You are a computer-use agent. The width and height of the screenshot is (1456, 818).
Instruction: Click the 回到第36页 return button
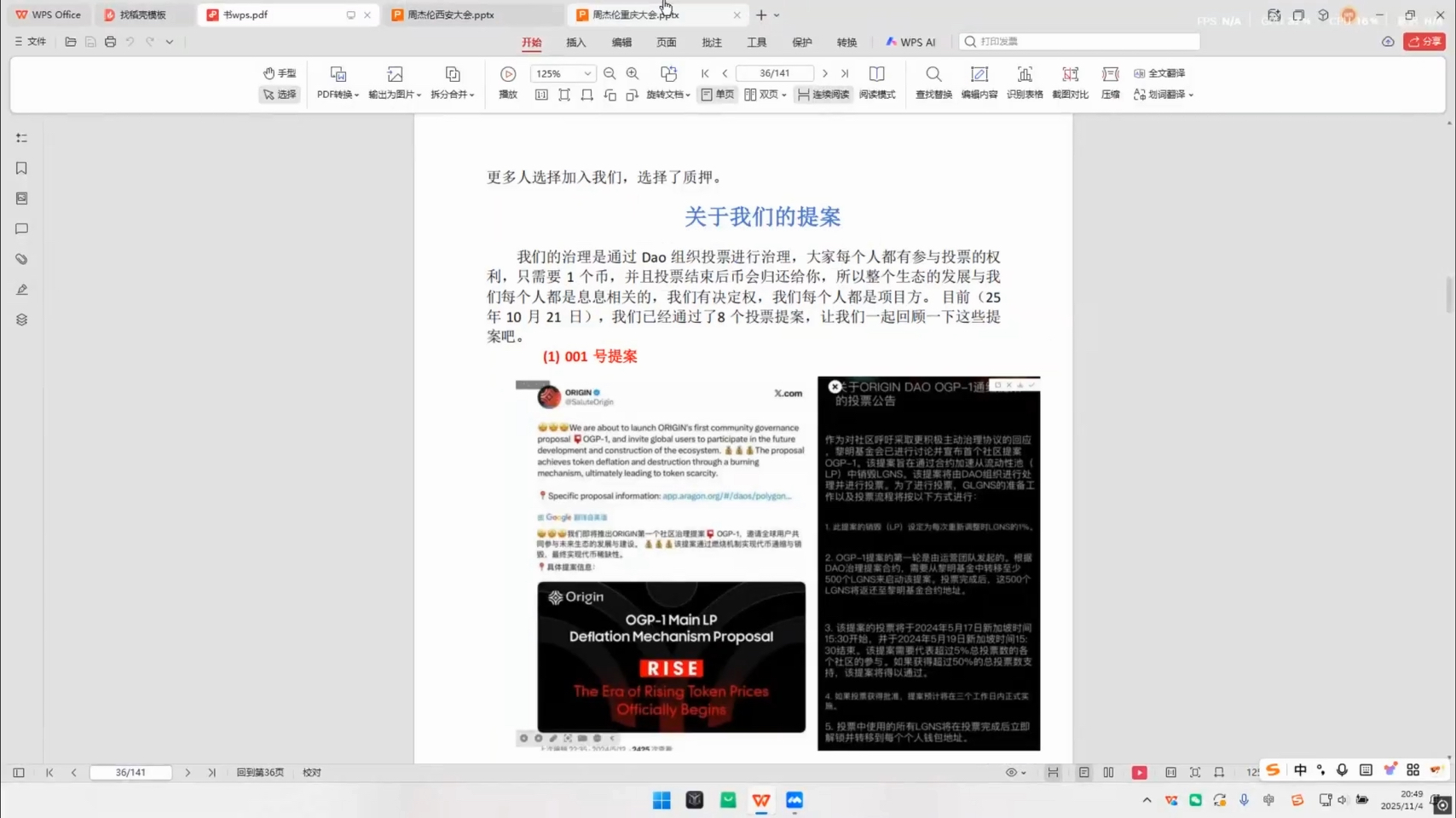[260, 772]
